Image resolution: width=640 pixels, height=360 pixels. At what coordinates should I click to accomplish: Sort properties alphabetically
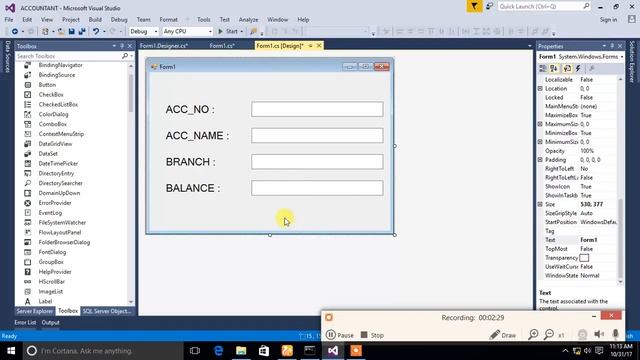554,69
